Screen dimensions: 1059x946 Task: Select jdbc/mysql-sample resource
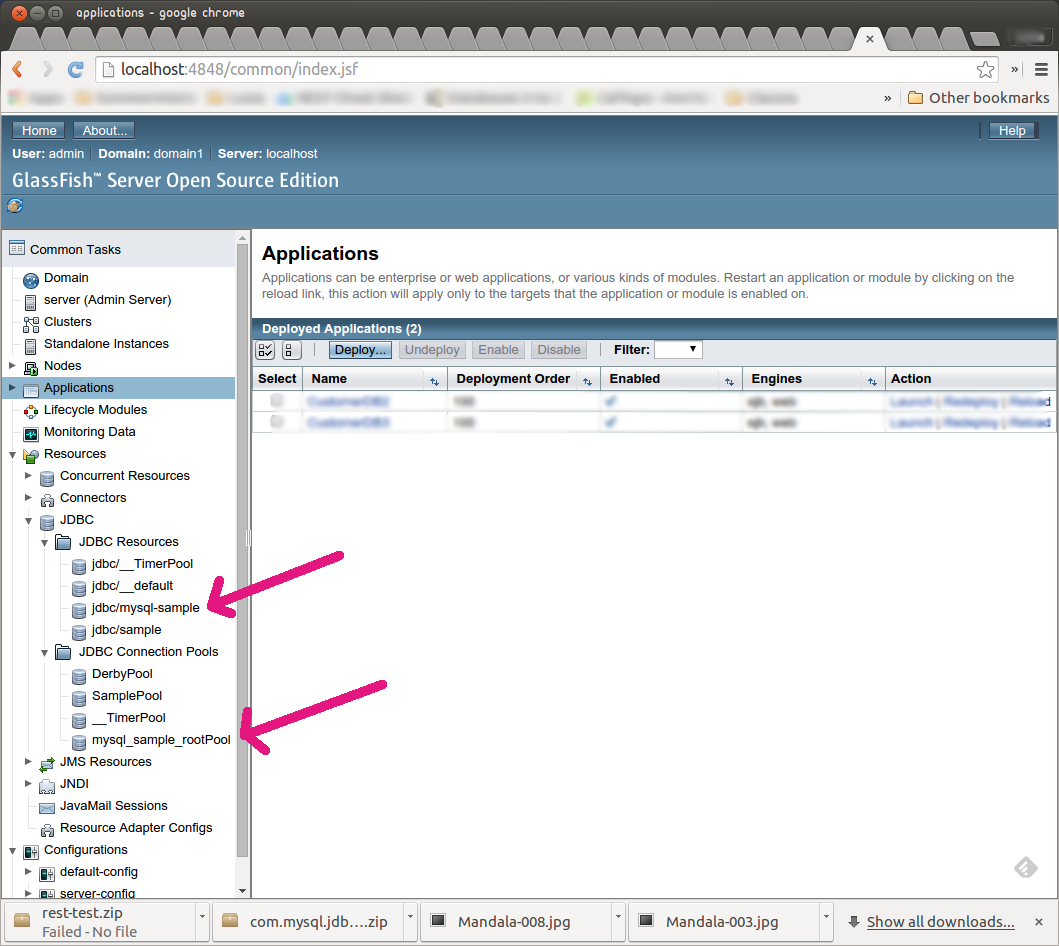(145, 608)
